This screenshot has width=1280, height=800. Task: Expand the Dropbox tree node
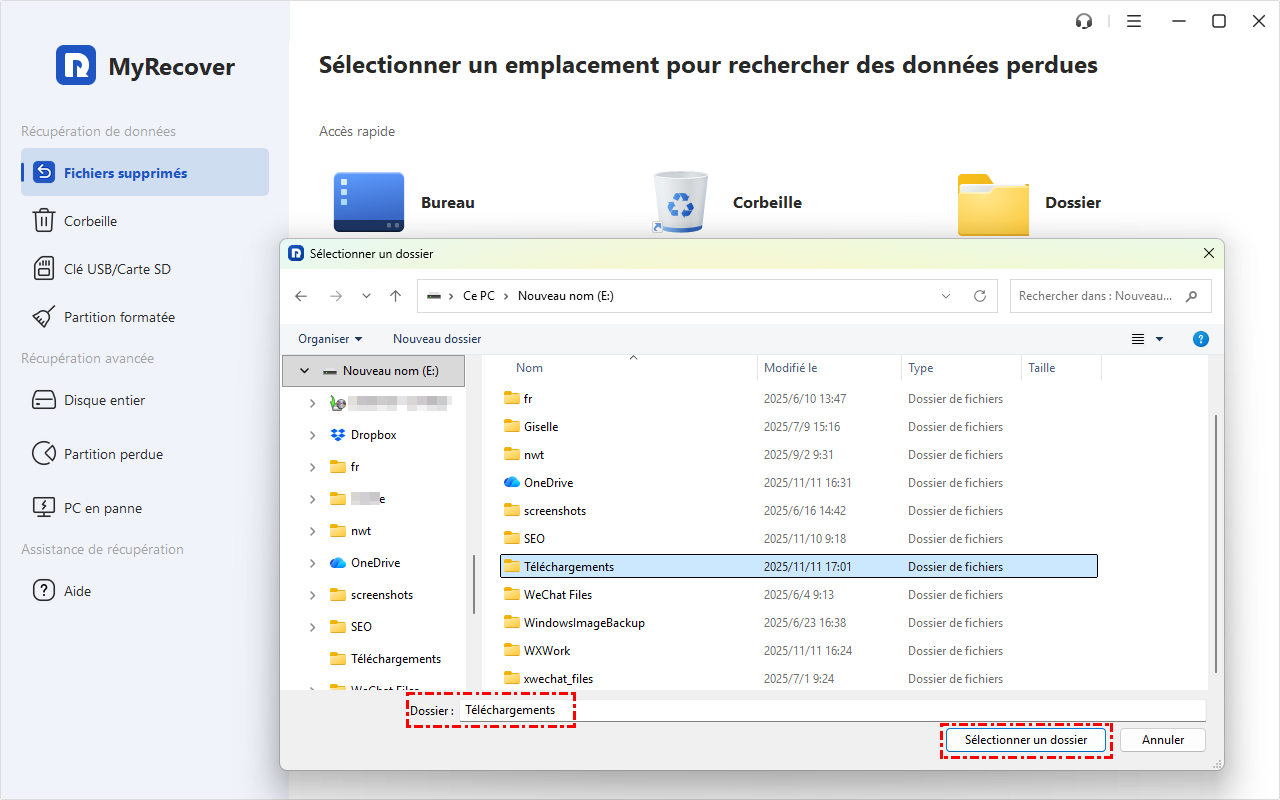[313, 435]
